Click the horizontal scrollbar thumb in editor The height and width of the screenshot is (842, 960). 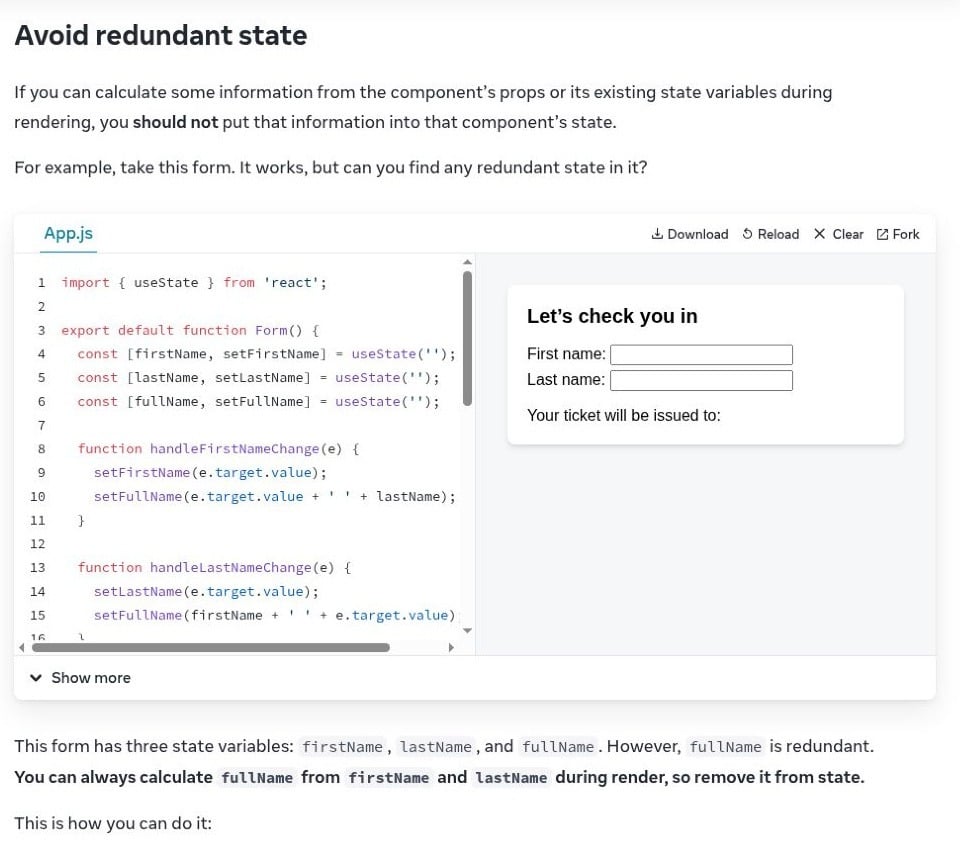(x=211, y=647)
